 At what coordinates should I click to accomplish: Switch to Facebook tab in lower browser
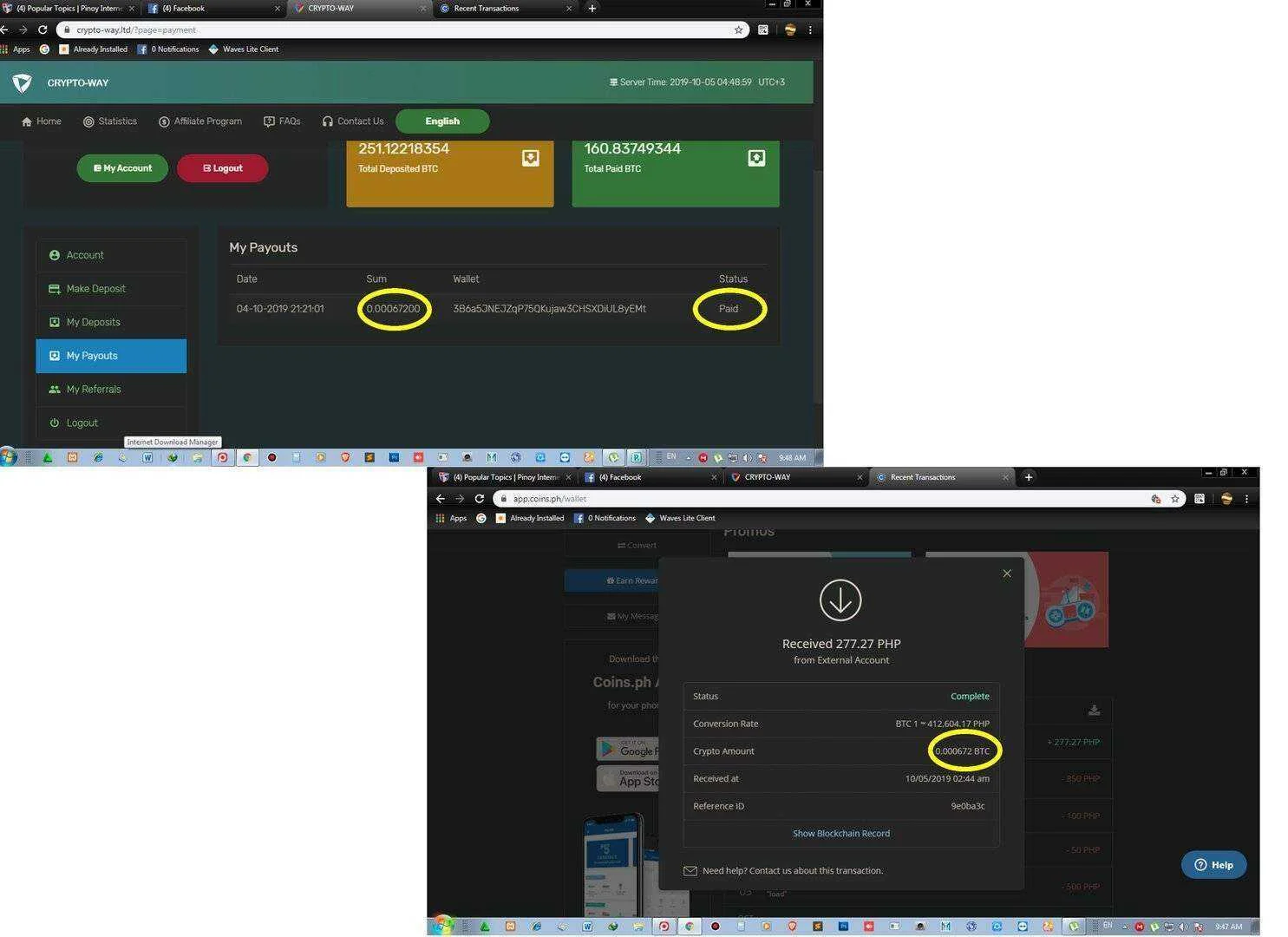[651, 477]
